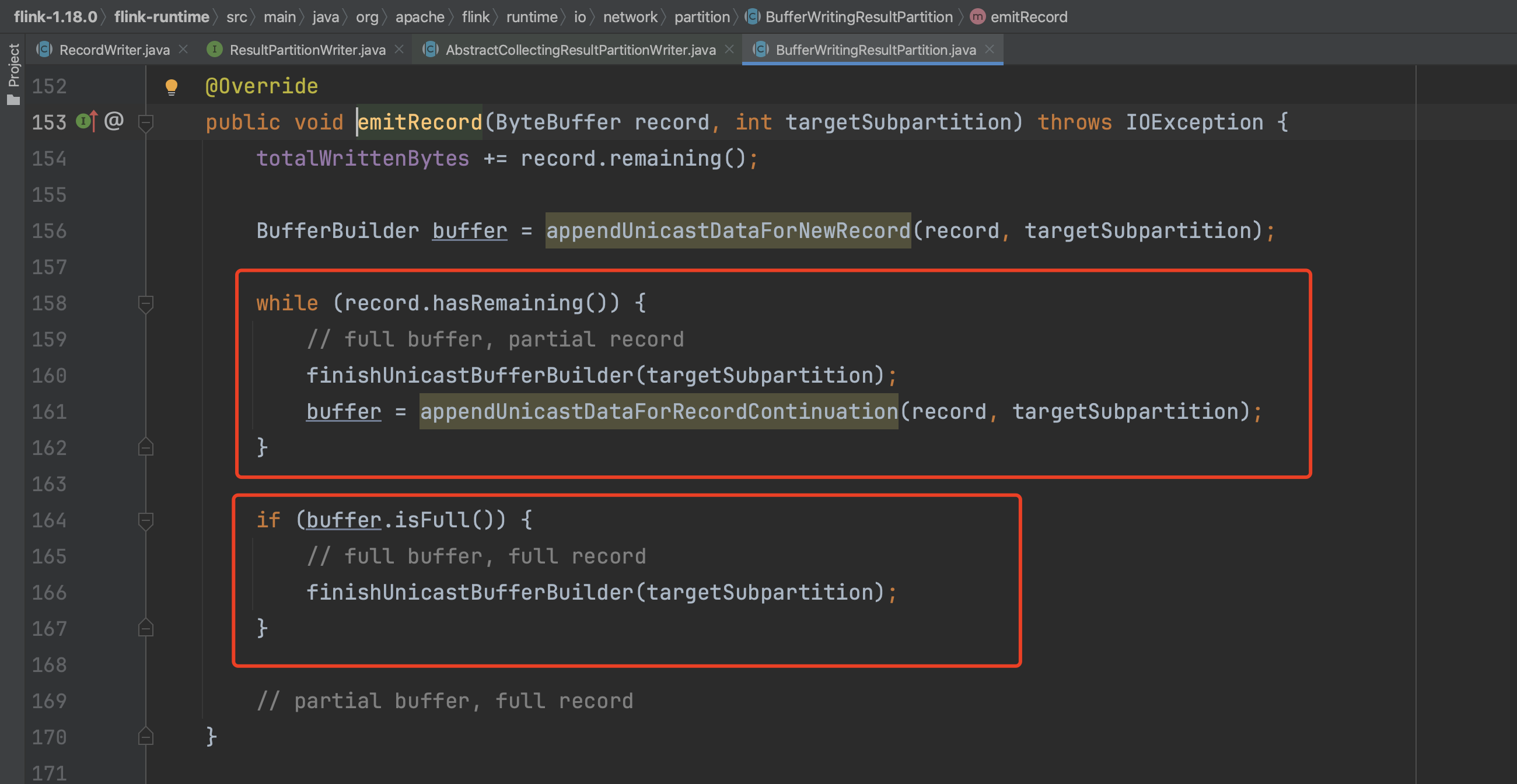Click the ResultPartitionWriter.java interface icon
The width and height of the screenshot is (1517, 784).
coord(214,50)
